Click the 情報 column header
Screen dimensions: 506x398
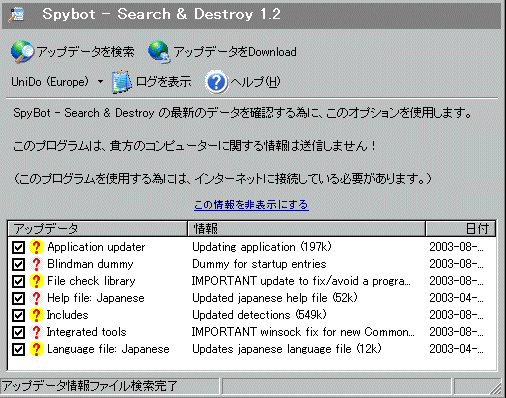pos(307,229)
